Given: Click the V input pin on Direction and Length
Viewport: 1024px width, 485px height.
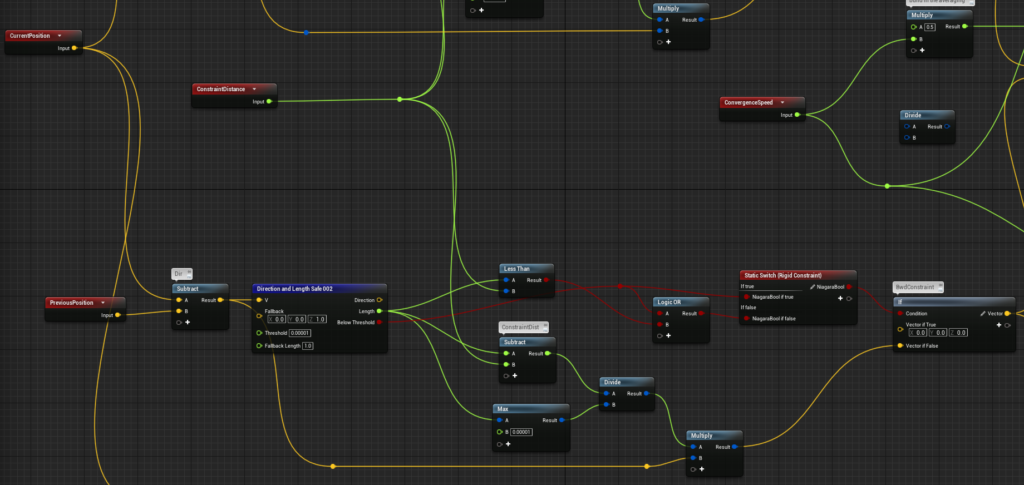Looking at the screenshot, I should point(259,300).
